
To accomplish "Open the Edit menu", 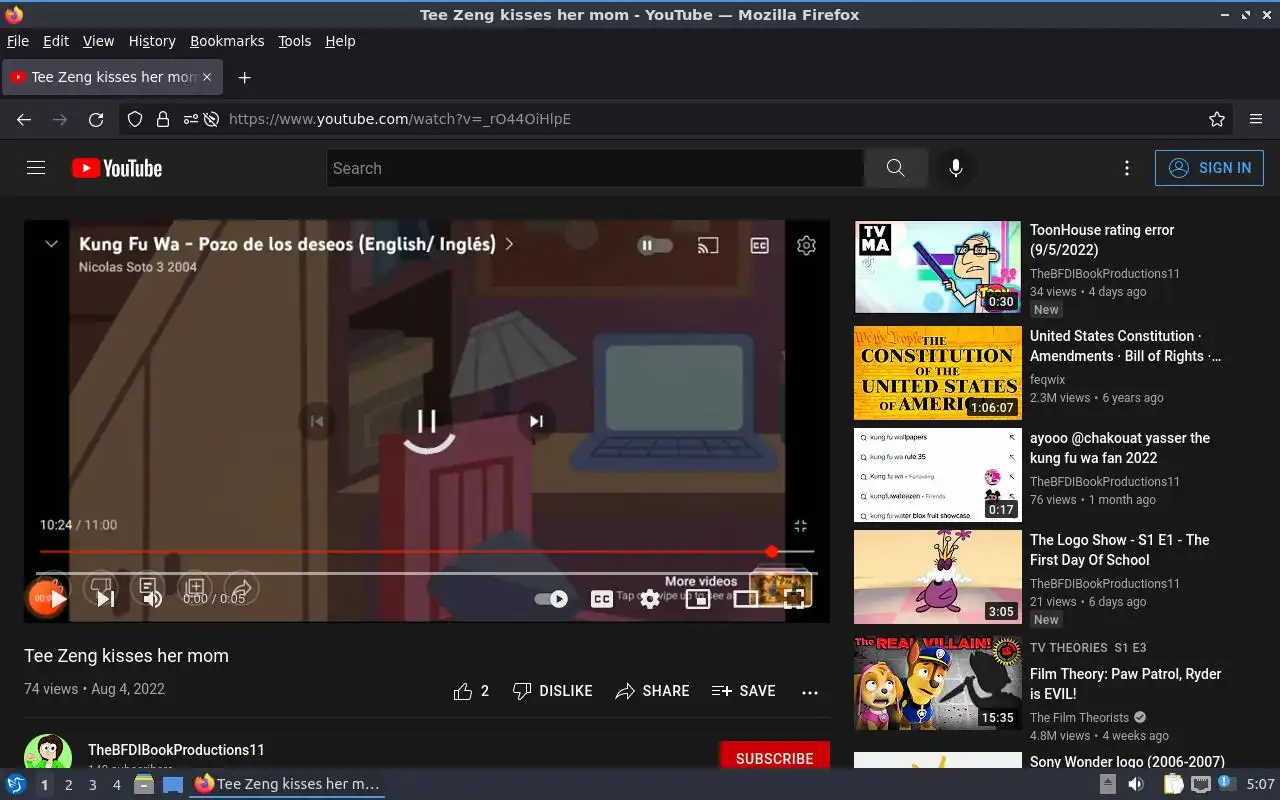I will pos(56,41).
